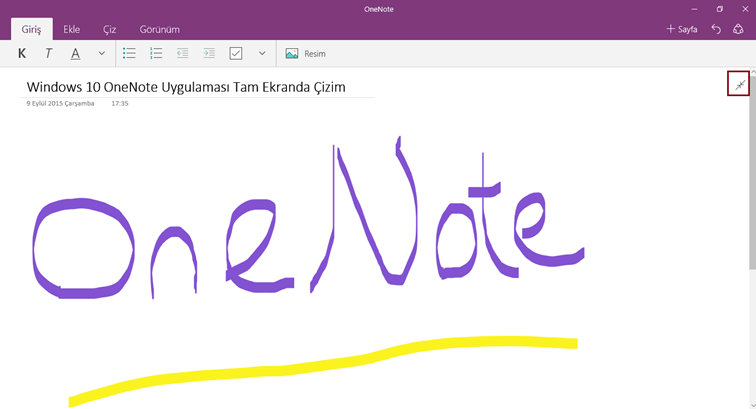Open the Ekle tab
Screen dimensions: 756x409
tap(71, 29)
